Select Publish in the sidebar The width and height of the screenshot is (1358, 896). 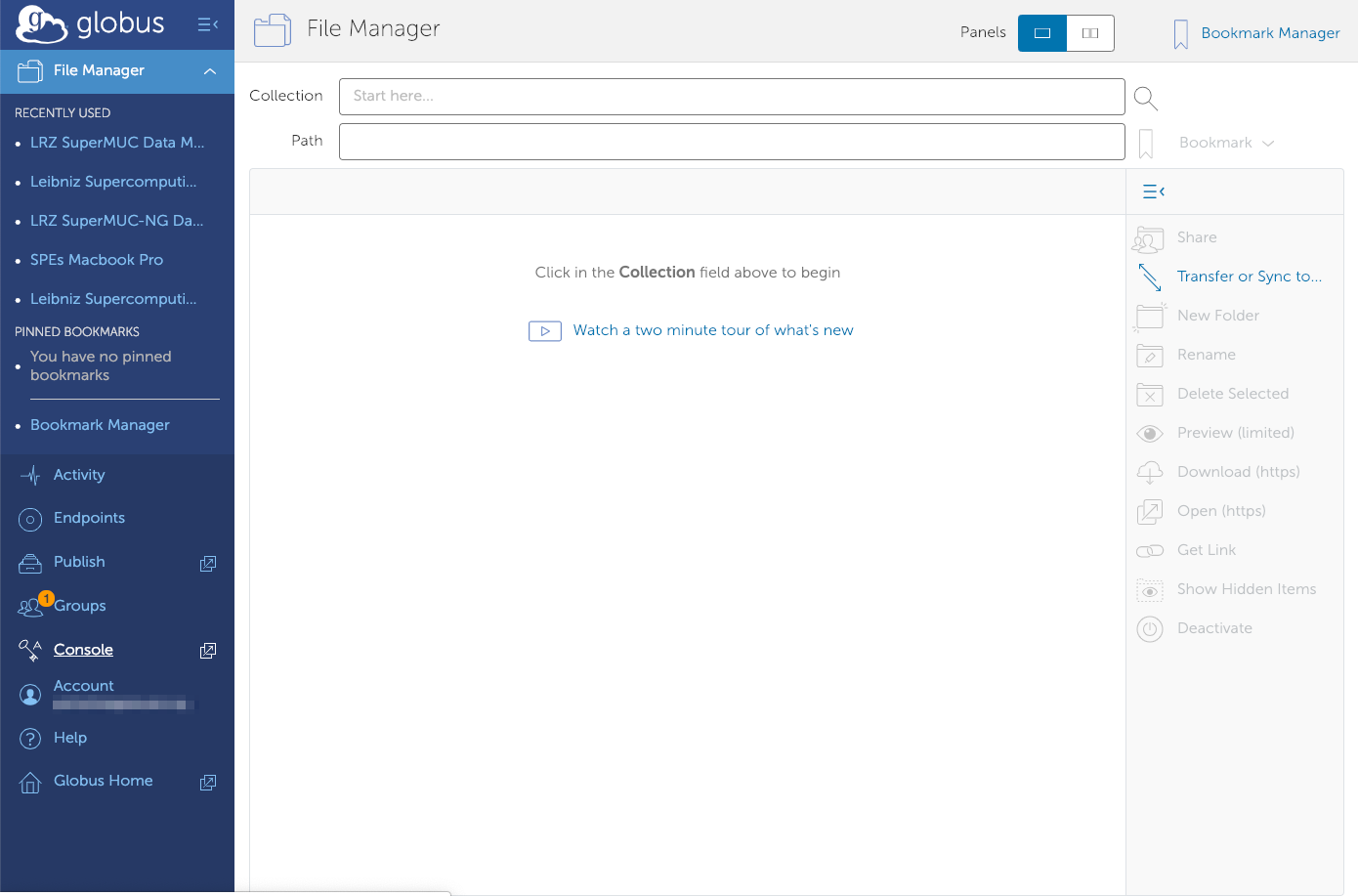(79, 562)
